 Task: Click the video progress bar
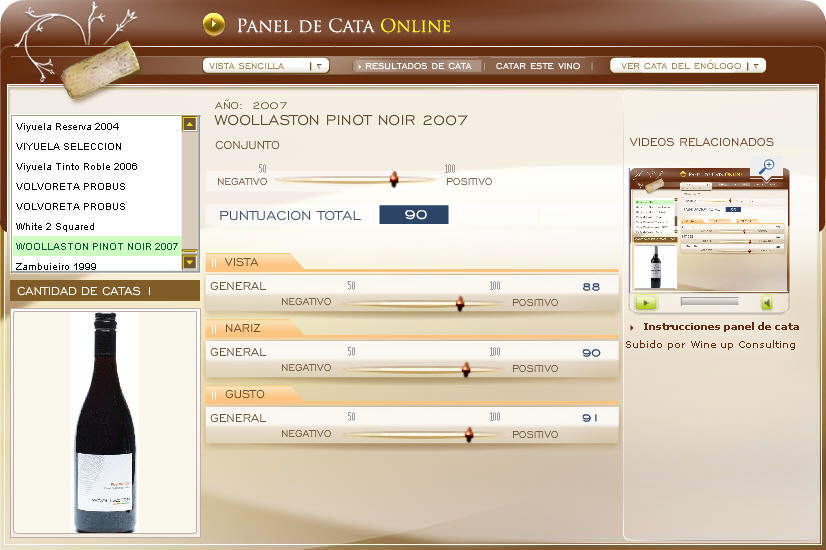point(709,302)
